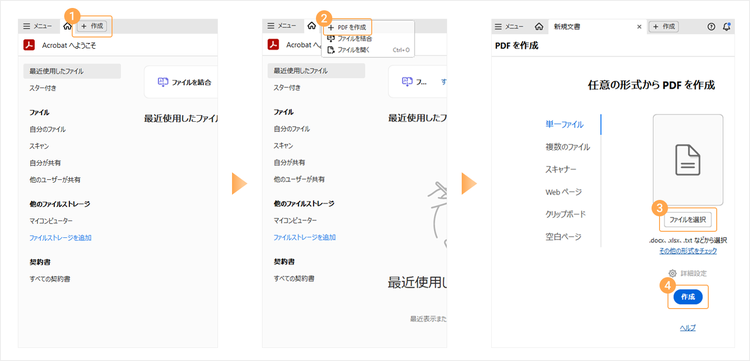Click the ファイルを結合 menu item icon

point(331,39)
